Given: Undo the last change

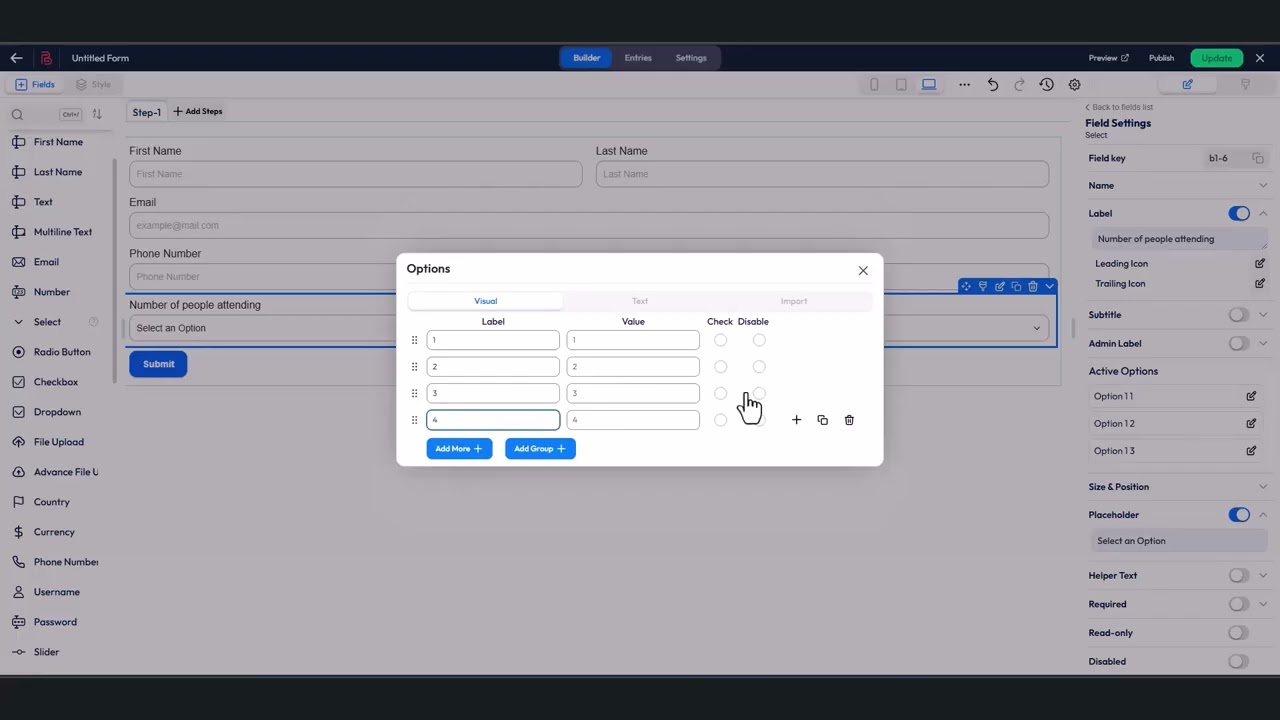Looking at the screenshot, I should (x=992, y=85).
